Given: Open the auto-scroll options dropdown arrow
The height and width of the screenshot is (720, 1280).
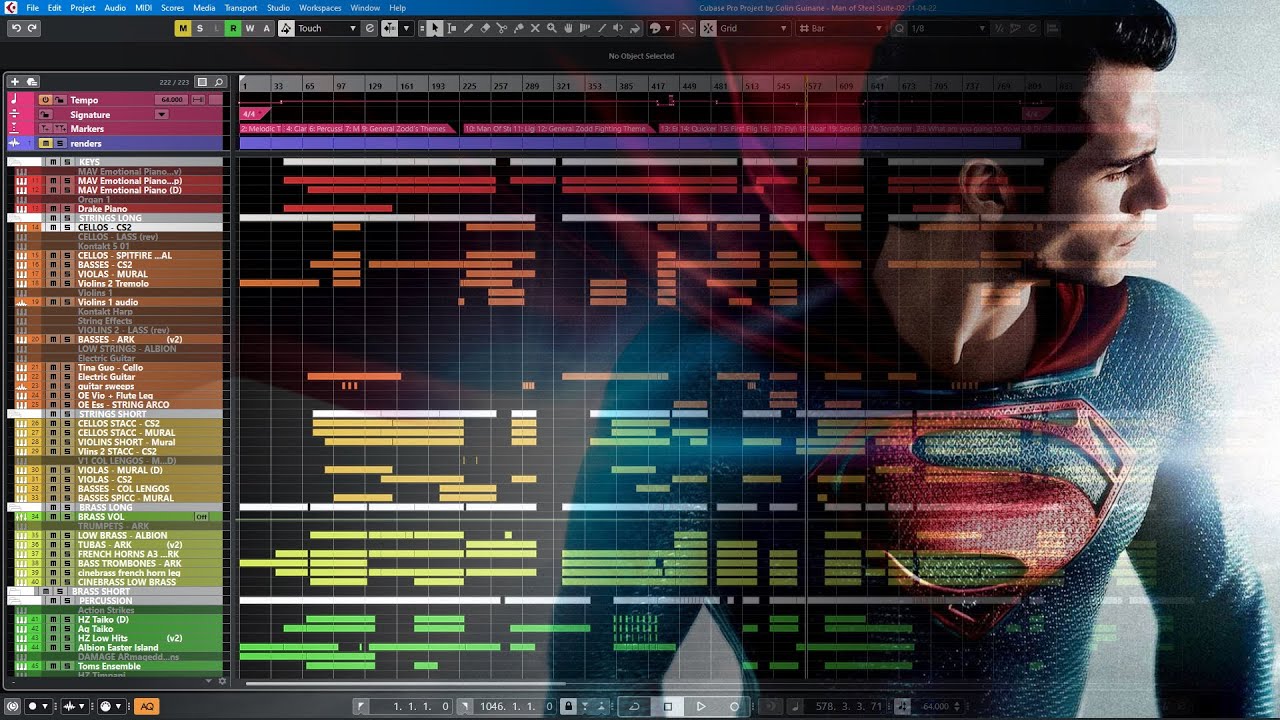Looking at the screenshot, I should point(406,28).
